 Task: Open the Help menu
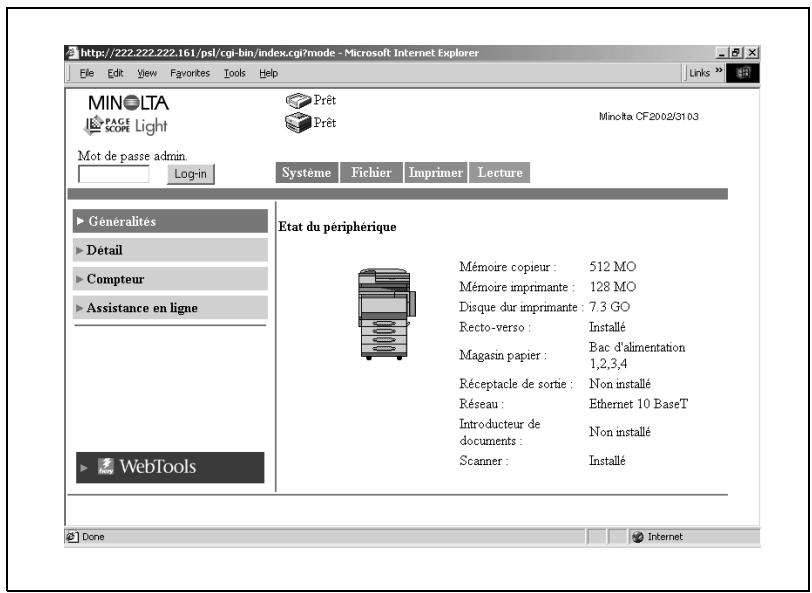point(269,73)
